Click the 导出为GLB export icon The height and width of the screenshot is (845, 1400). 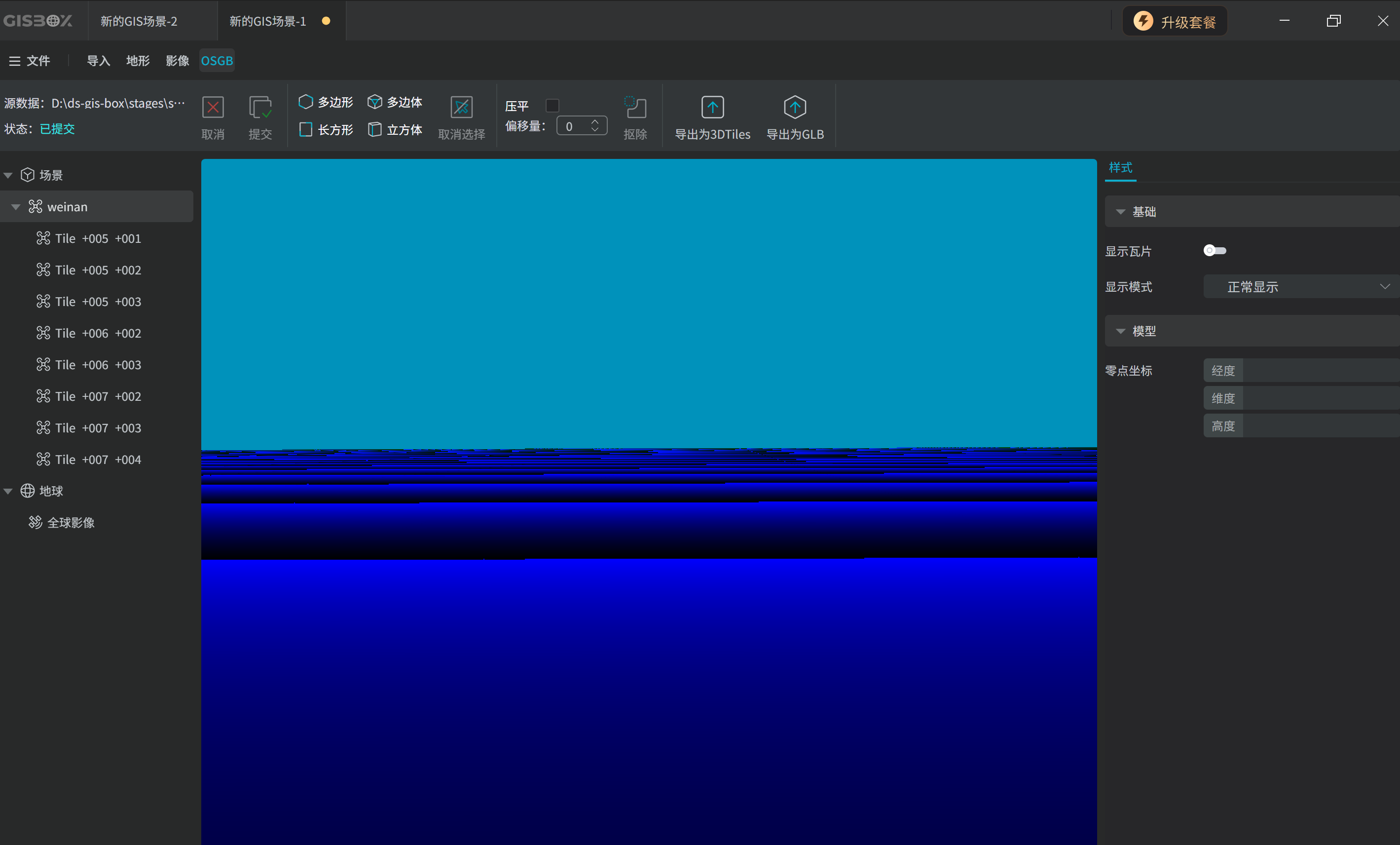tap(795, 108)
